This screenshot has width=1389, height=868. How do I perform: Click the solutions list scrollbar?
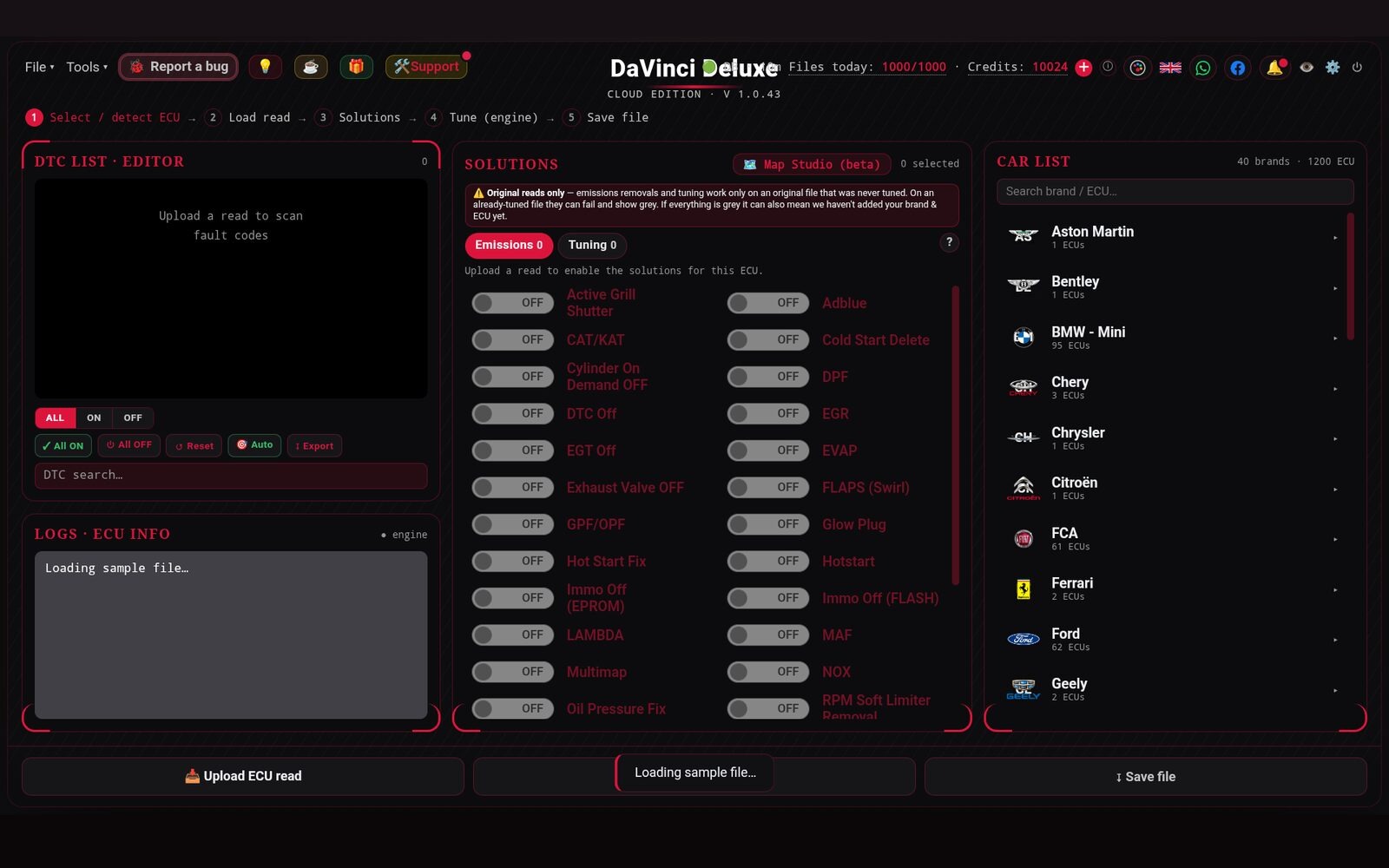956,434
